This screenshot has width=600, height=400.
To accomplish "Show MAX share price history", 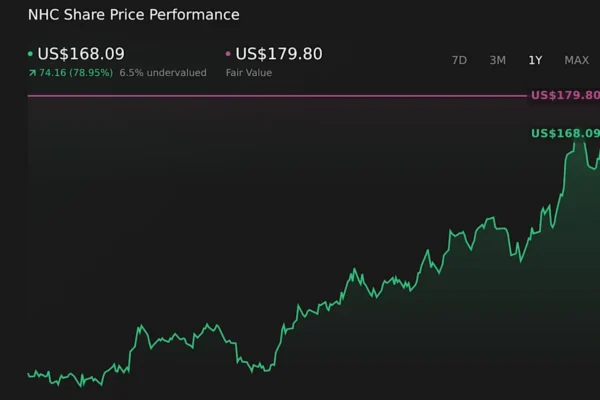I will pyautogui.click(x=576, y=60).
